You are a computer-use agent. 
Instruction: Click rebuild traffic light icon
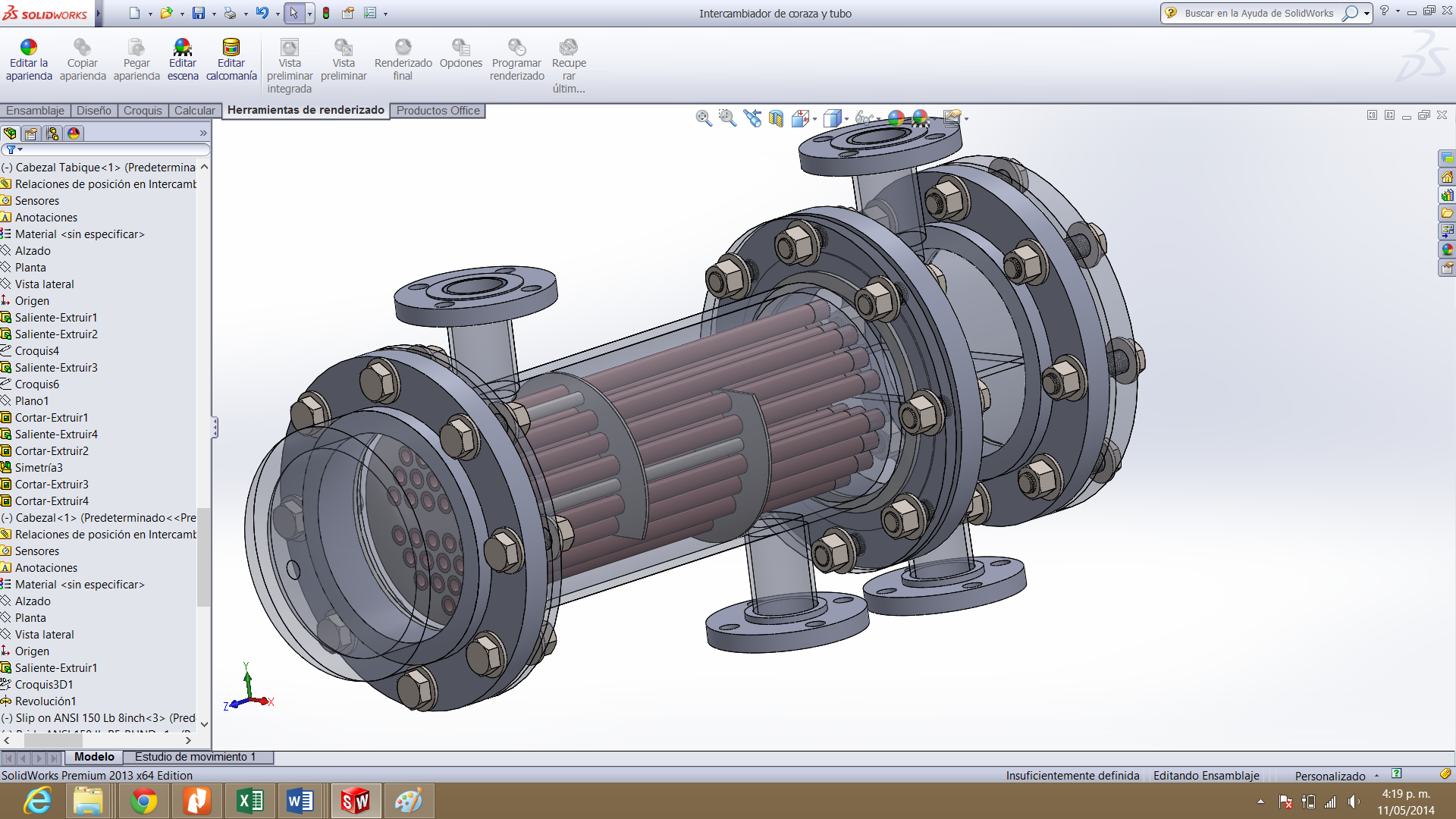click(x=326, y=13)
